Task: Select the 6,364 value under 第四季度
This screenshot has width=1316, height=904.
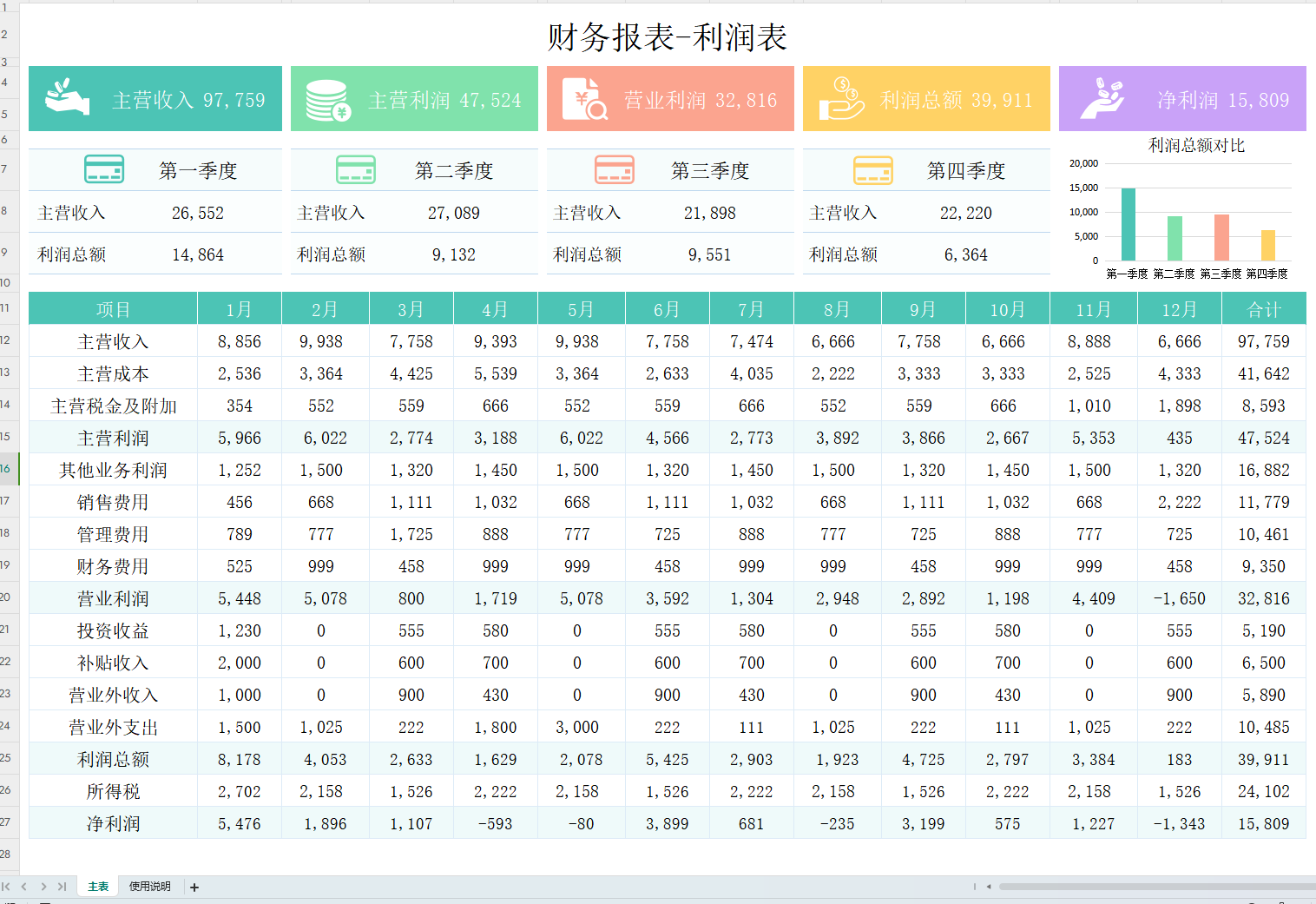Action: click(x=966, y=254)
